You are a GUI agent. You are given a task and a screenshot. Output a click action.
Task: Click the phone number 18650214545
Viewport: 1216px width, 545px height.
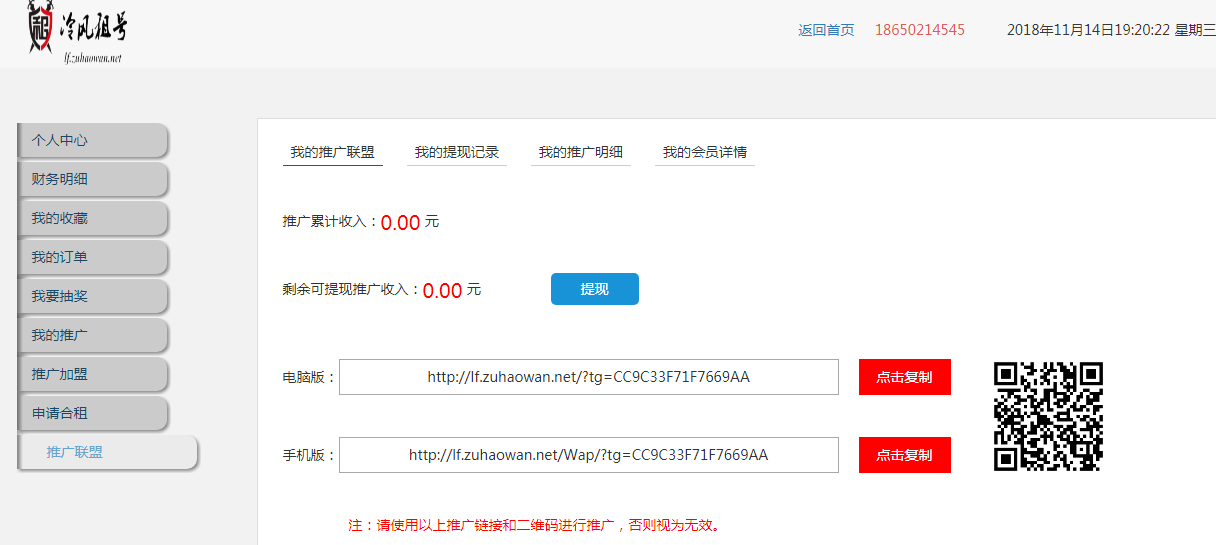click(920, 30)
